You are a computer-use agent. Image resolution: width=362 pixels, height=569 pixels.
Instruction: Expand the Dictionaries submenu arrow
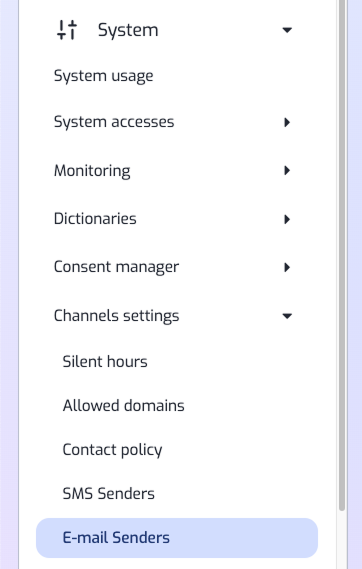[287, 219]
